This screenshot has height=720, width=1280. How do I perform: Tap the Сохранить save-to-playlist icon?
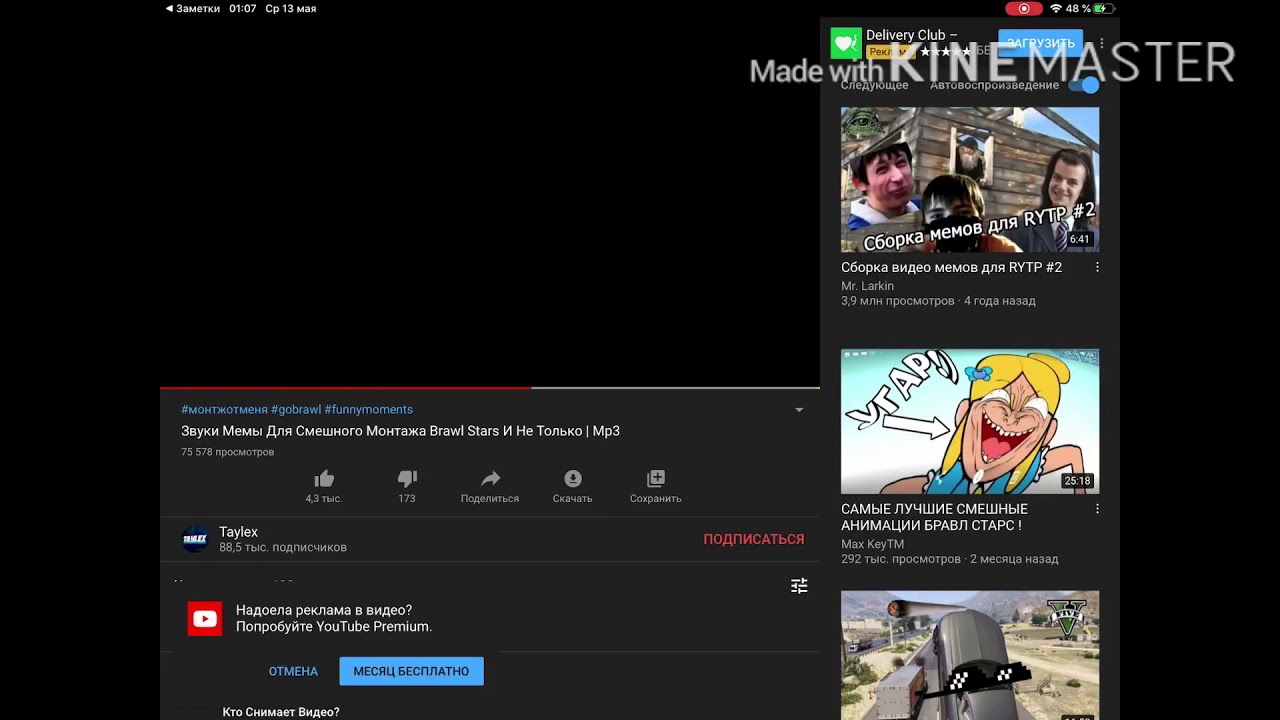pos(656,479)
